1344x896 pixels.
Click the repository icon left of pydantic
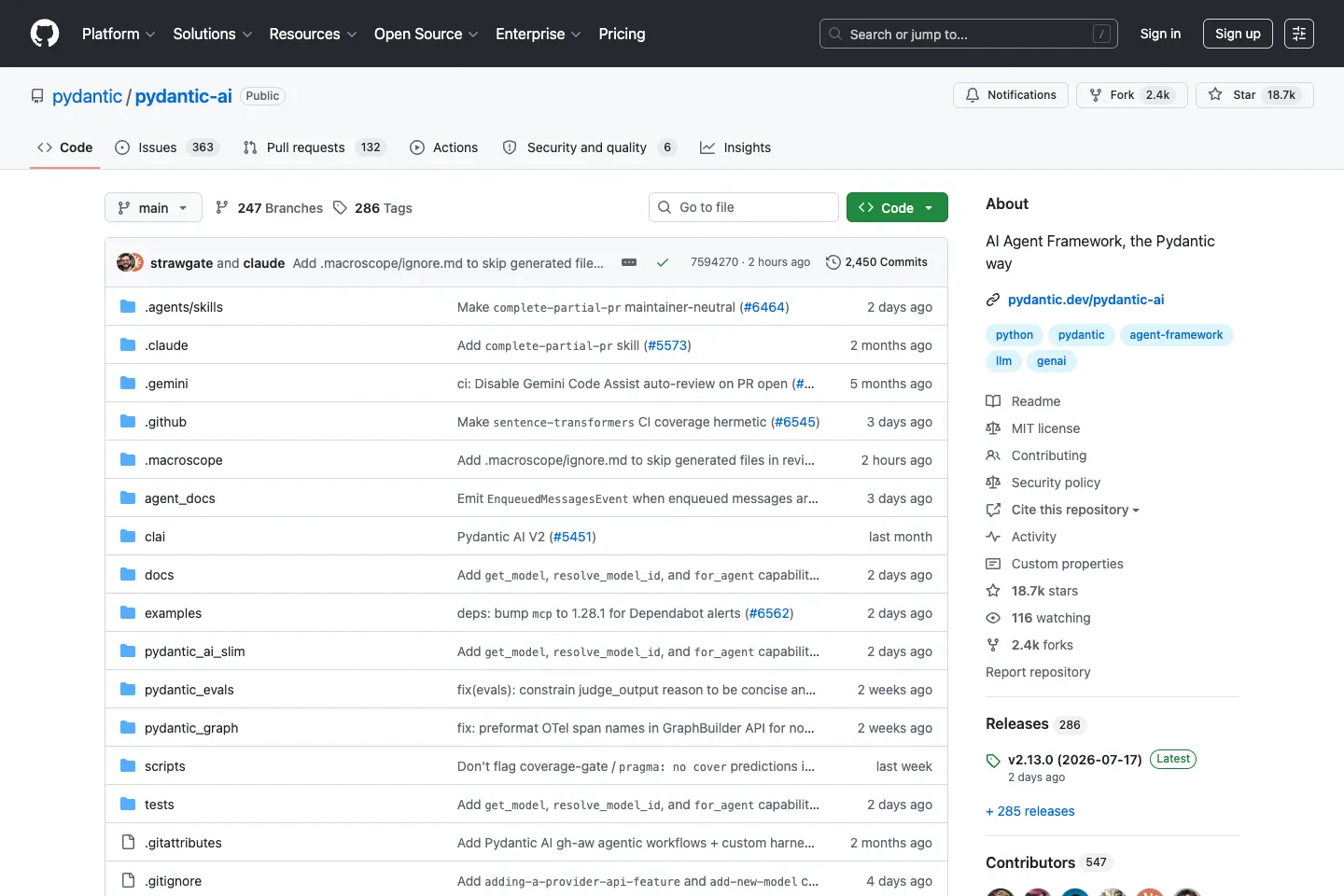(x=37, y=96)
